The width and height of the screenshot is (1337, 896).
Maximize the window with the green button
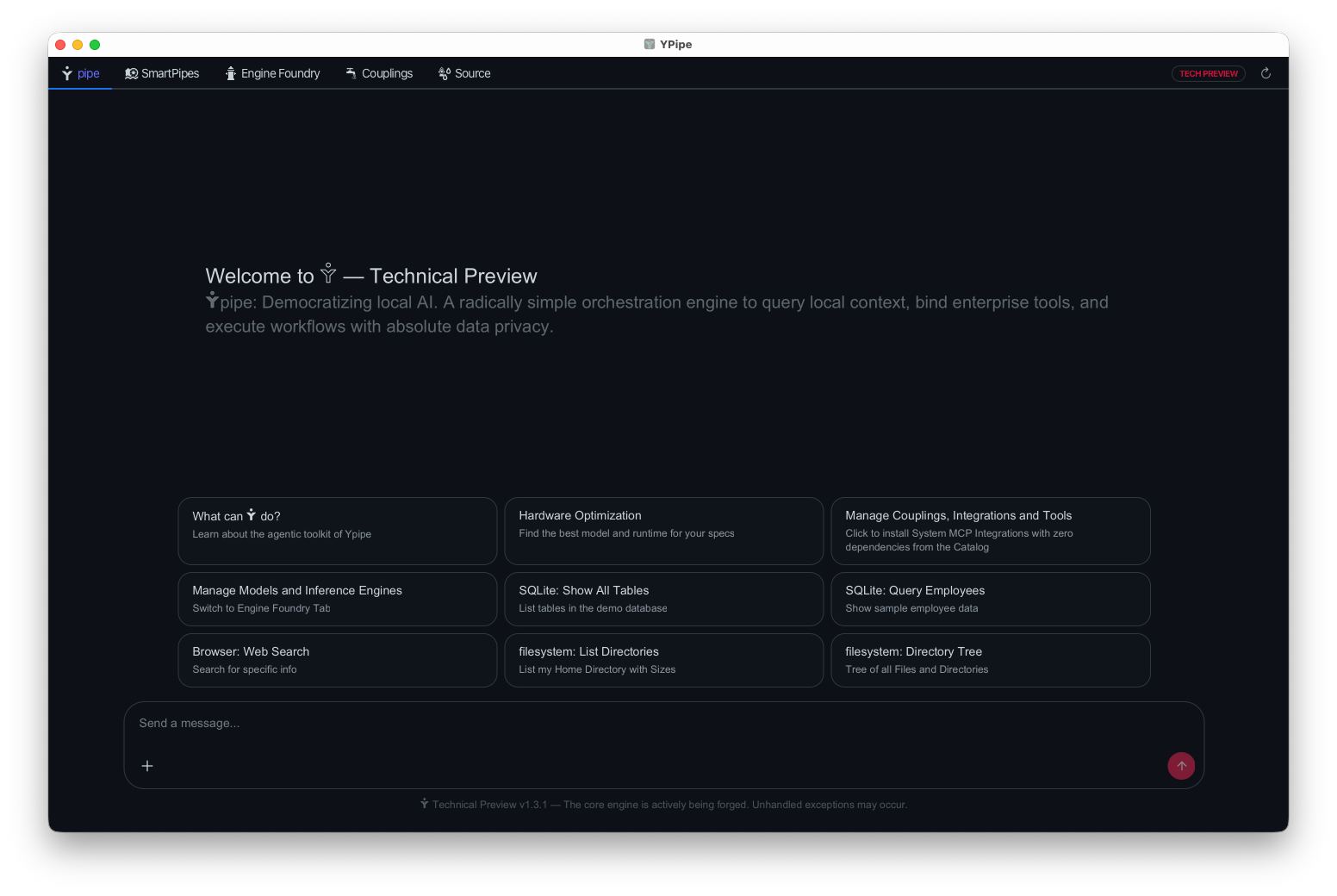[95, 45]
